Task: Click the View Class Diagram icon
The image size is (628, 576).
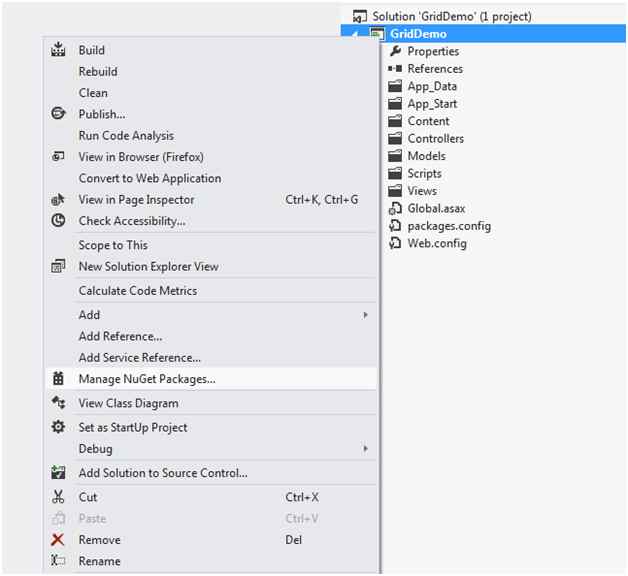Action: [58, 403]
